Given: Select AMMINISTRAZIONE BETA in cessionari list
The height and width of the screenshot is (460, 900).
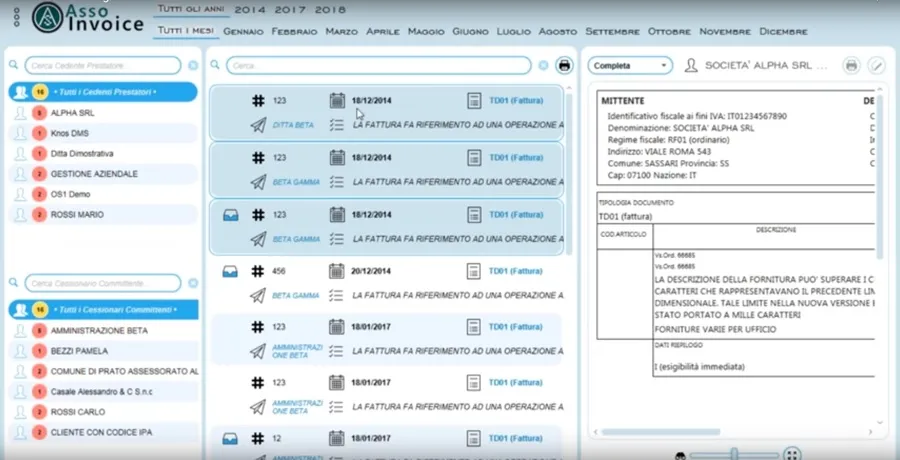Looking at the screenshot, I should [103, 331].
